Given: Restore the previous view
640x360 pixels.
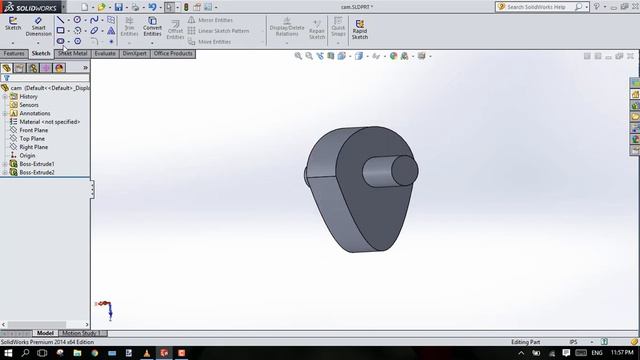Looking at the screenshot, I should 320,56.
